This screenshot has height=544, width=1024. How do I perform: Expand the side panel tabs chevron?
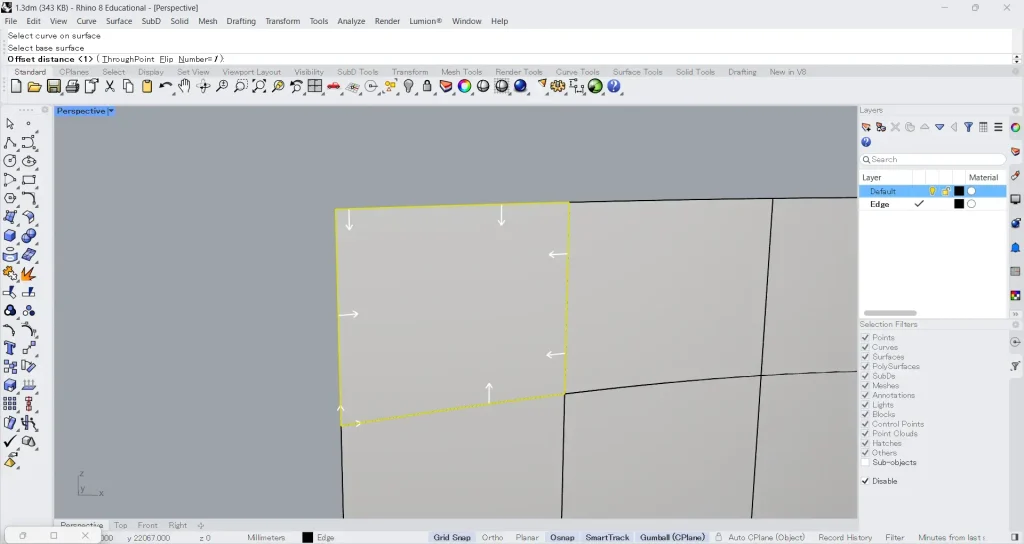[1016, 314]
